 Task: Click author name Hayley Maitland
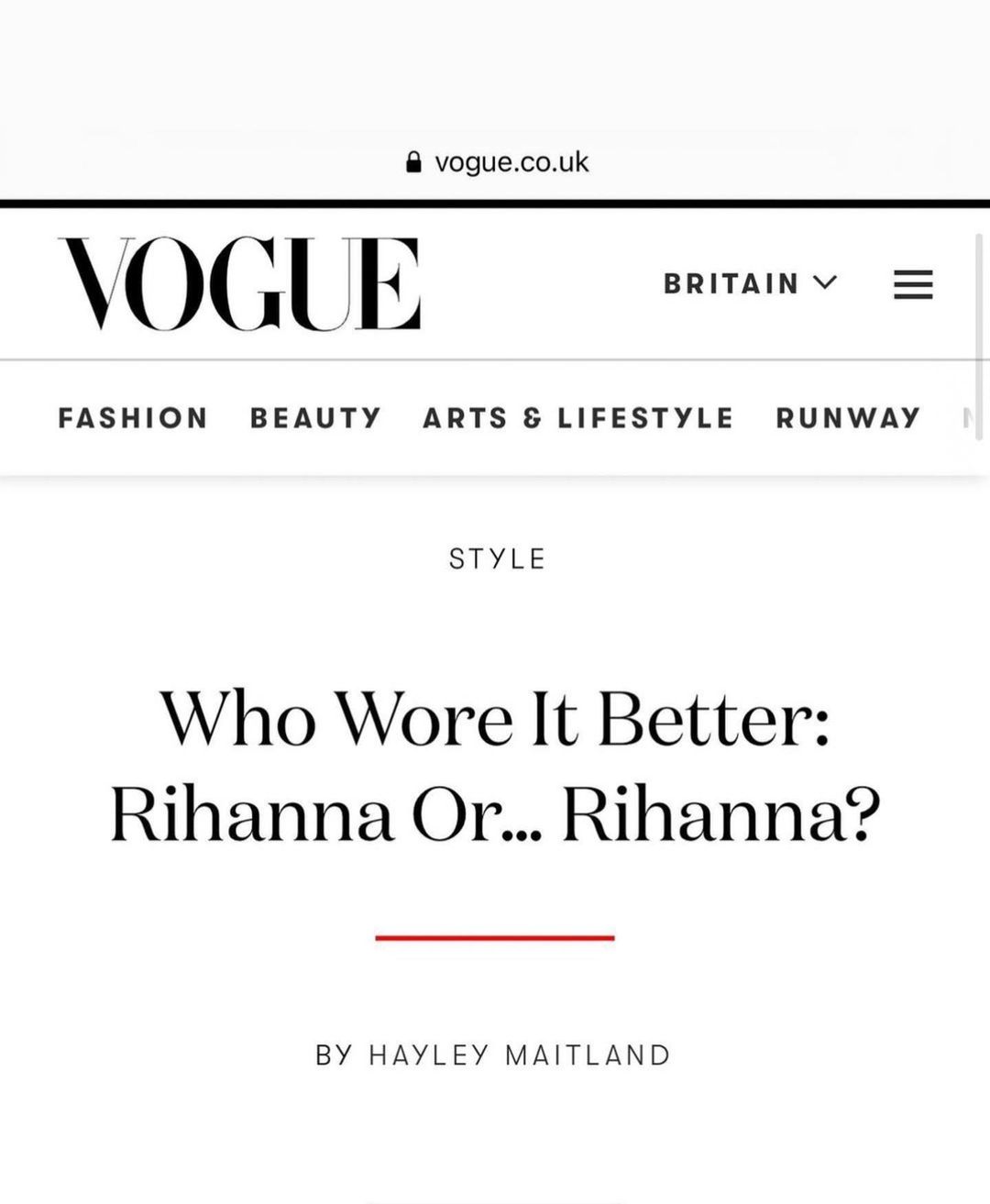click(519, 1055)
